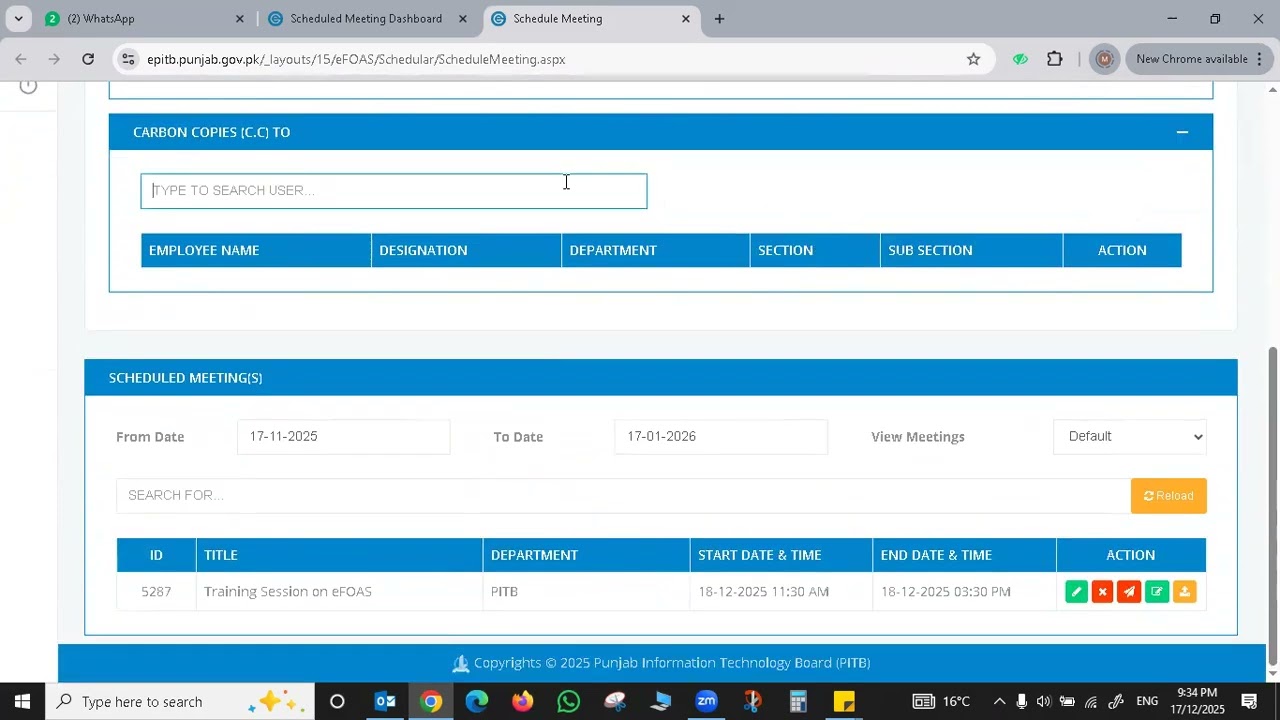The width and height of the screenshot is (1280, 720).
Task: Select the Schedule Meeting browser tab
Action: (590, 19)
